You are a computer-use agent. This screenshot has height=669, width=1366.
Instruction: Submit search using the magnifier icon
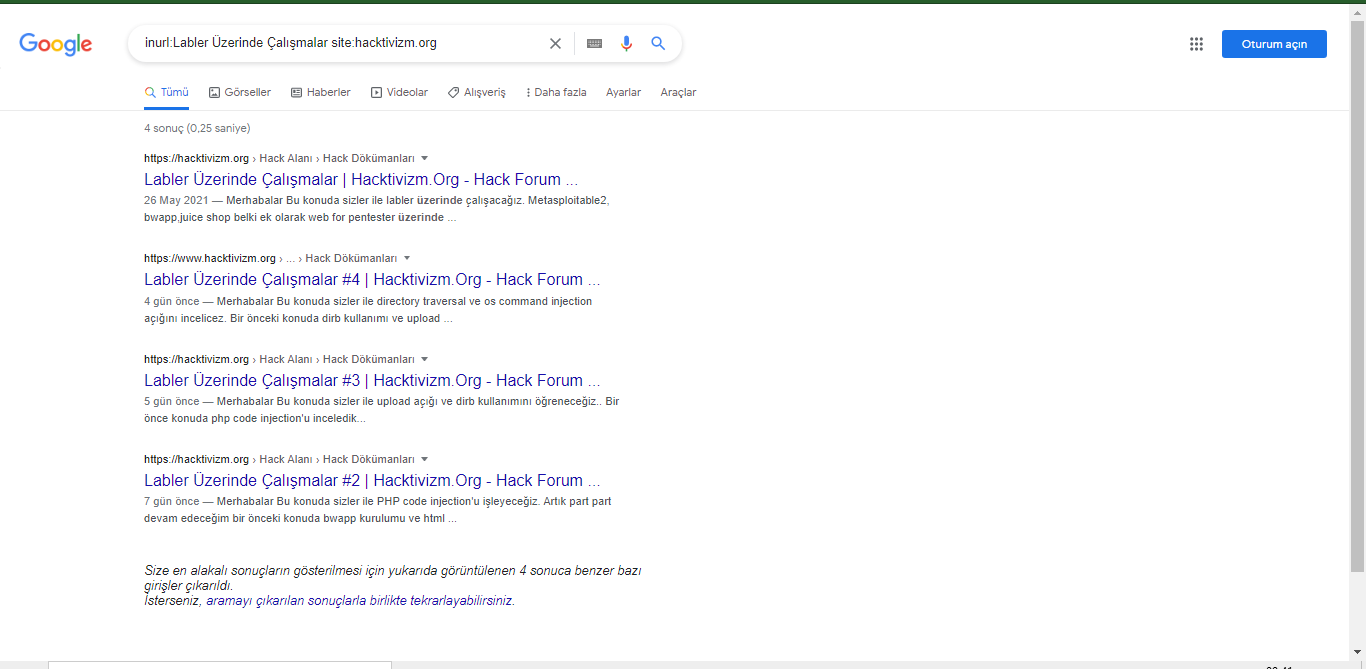[658, 43]
